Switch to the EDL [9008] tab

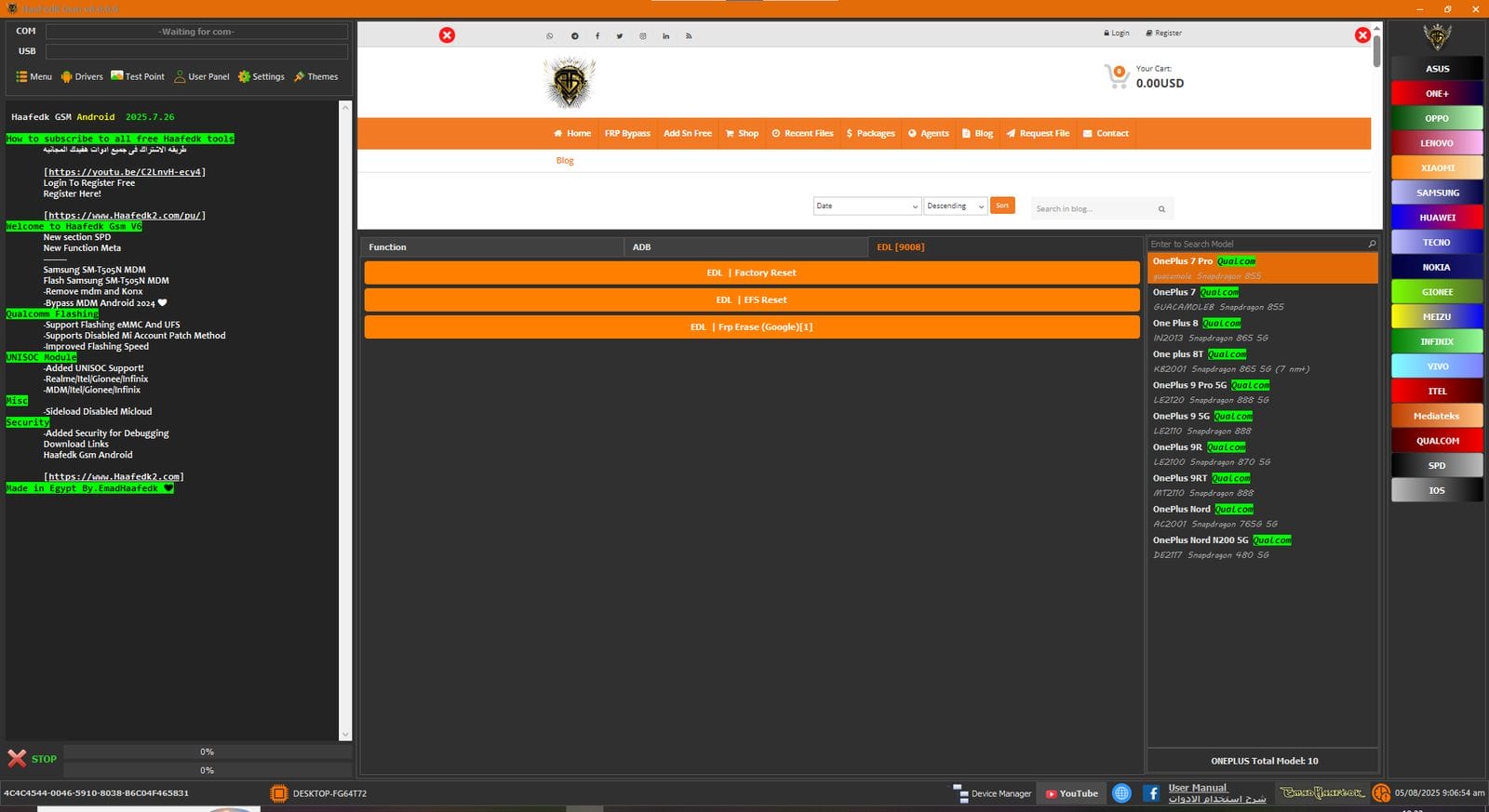point(1004,247)
